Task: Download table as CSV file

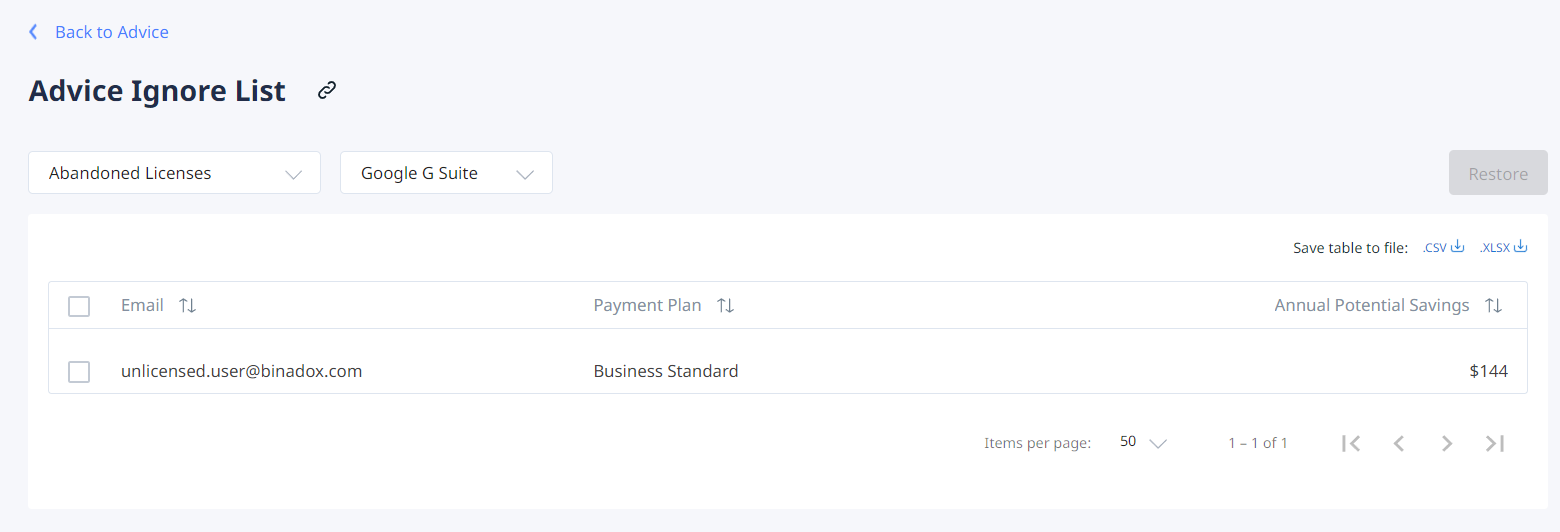Action: 1443,247
